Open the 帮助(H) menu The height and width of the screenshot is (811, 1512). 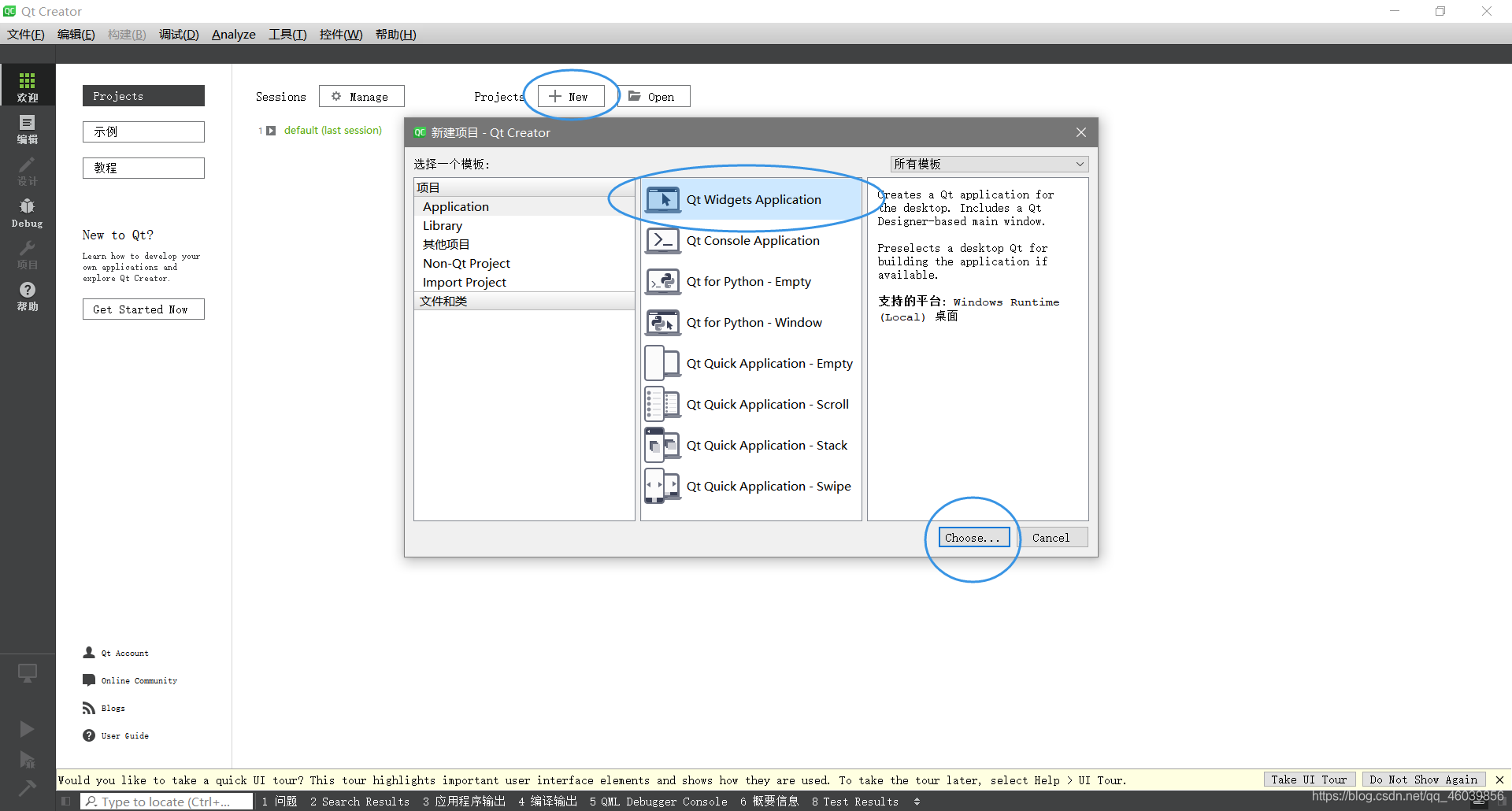point(396,34)
